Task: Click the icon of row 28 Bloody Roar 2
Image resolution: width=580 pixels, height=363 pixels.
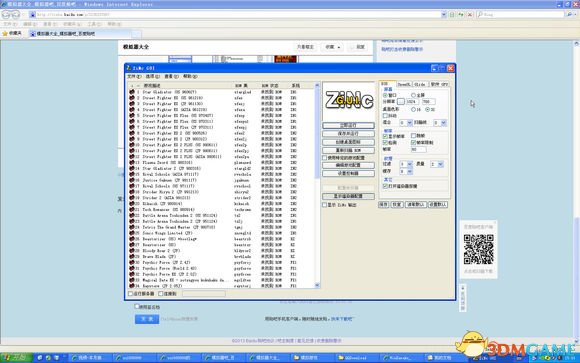Action: [x=132, y=251]
